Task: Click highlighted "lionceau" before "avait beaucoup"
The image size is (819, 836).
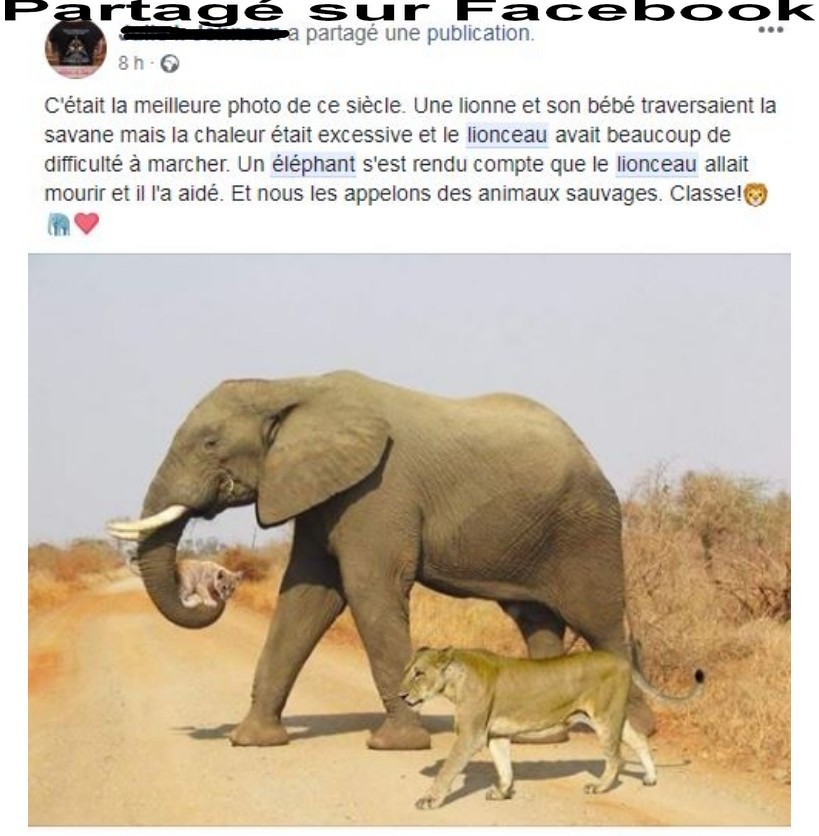Action: [507, 135]
